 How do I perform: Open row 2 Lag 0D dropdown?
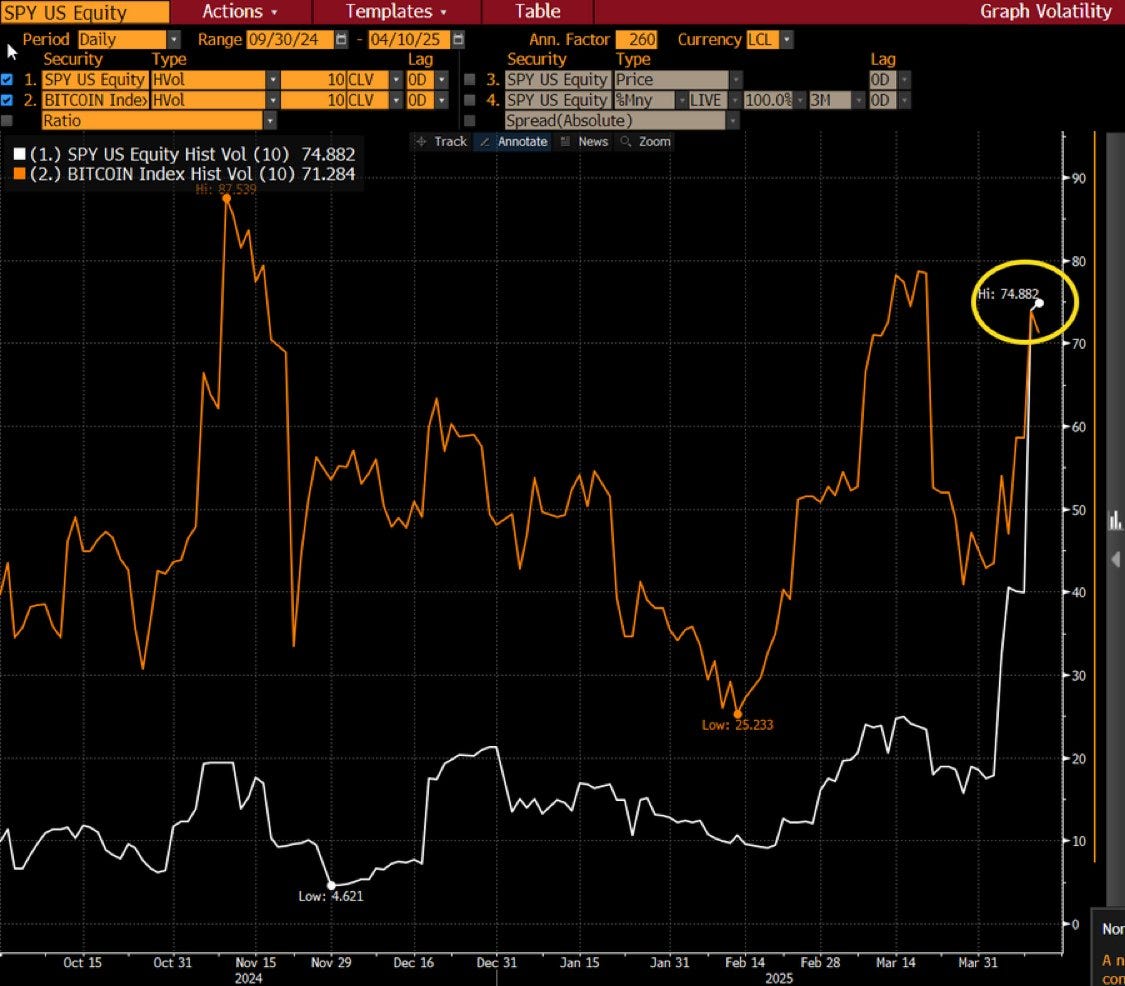pos(442,100)
